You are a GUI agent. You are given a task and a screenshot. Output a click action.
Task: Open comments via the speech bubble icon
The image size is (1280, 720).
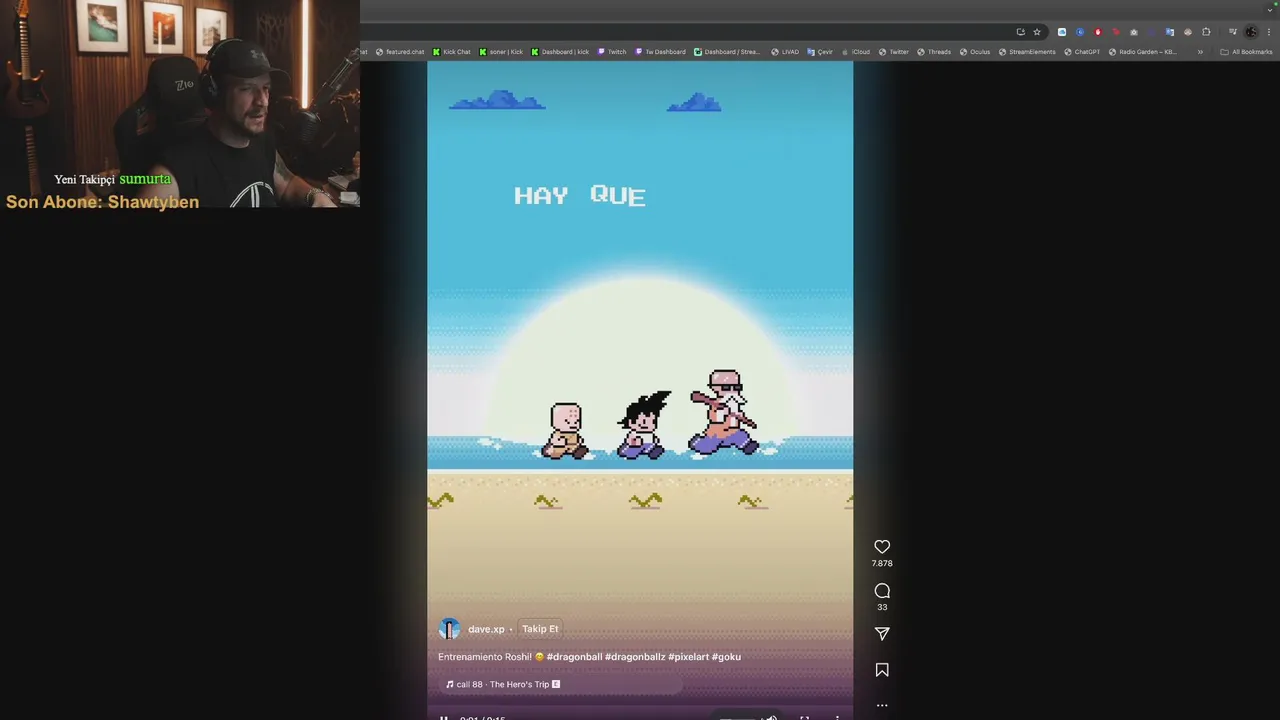pyautogui.click(x=882, y=591)
